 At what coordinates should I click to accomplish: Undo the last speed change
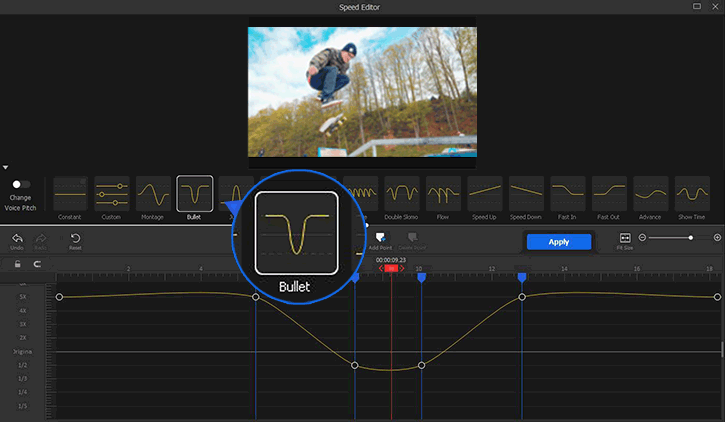click(17, 238)
